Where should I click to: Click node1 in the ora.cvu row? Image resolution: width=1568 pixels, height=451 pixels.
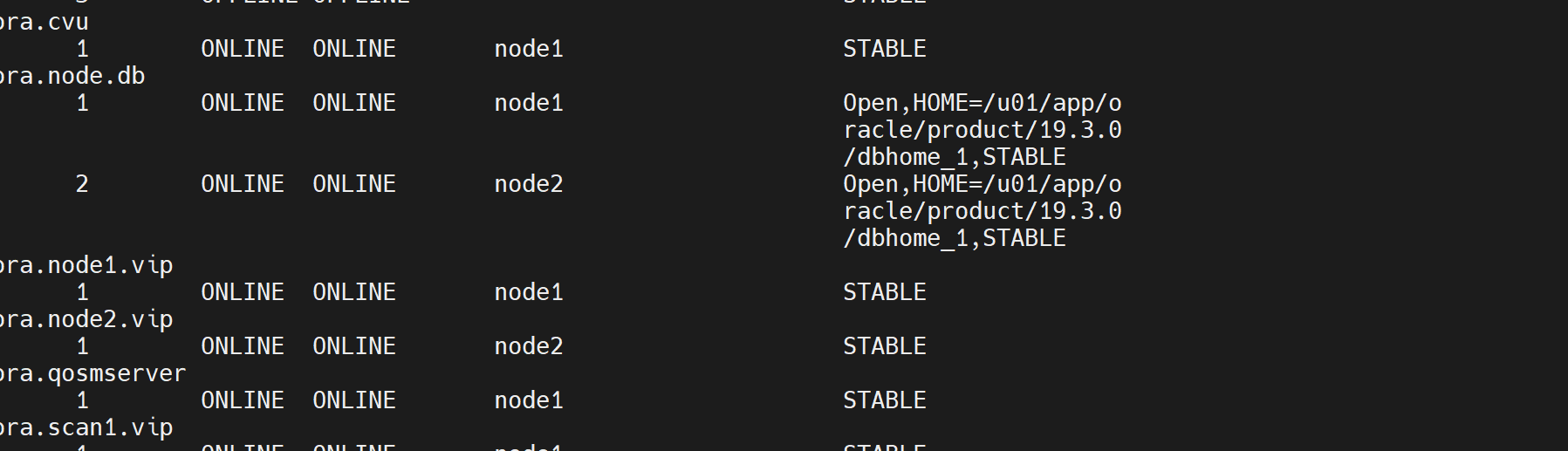pyautogui.click(x=529, y=49)
